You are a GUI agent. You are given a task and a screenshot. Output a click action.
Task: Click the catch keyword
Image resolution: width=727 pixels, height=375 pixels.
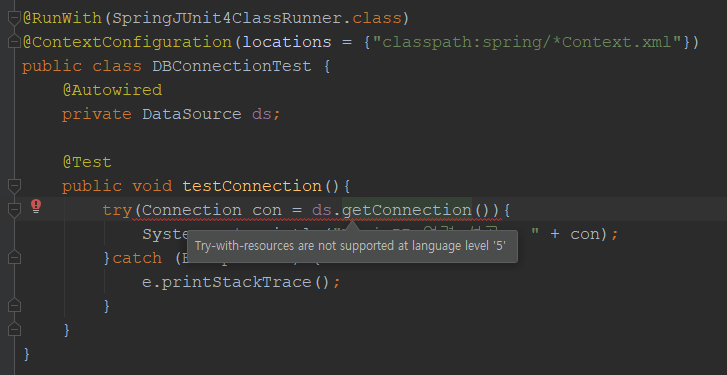(137, 258)
